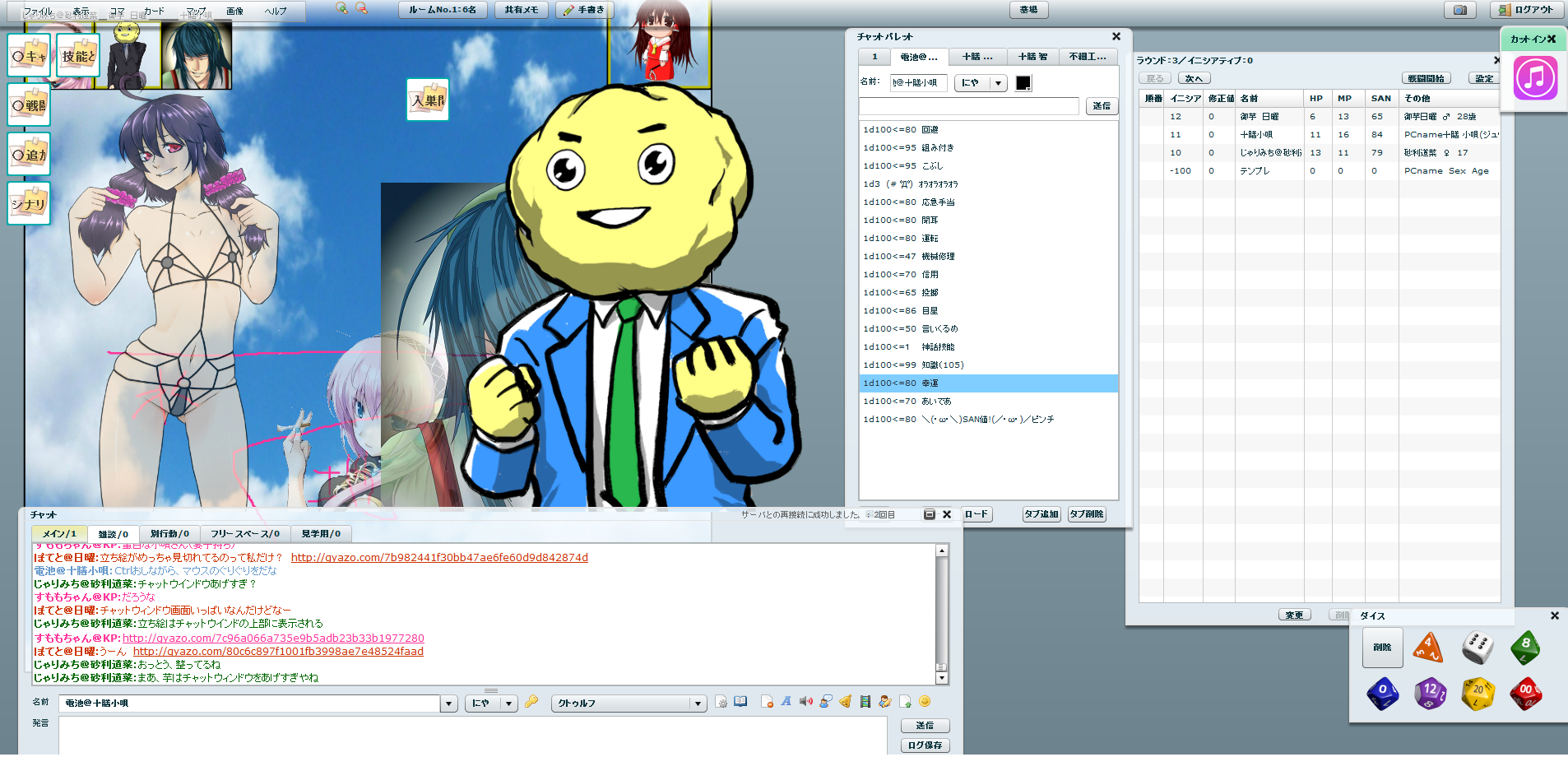Select palette row 1d100<=80 幸運
The image size is (1568, 757).
(988, 383)
